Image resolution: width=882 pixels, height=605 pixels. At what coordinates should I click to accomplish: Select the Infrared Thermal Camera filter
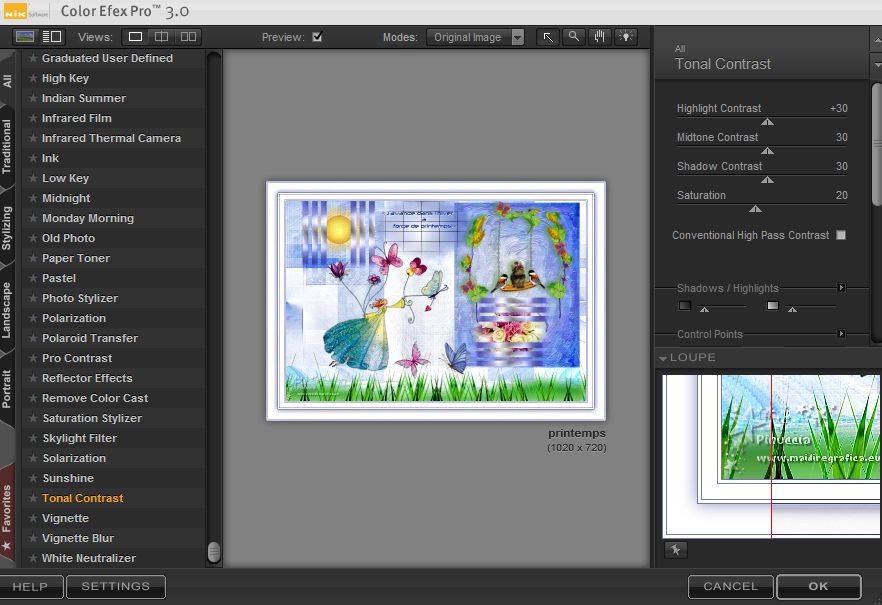[x=114, y=138]
